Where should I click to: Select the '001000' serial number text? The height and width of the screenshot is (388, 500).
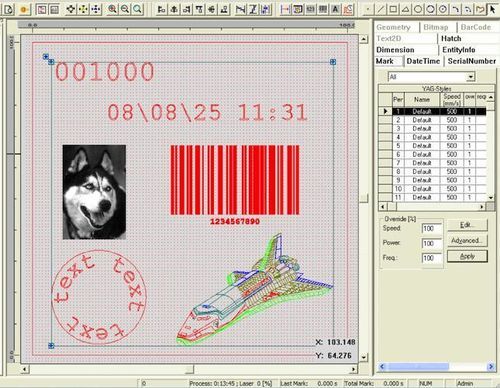pos(105,72)
